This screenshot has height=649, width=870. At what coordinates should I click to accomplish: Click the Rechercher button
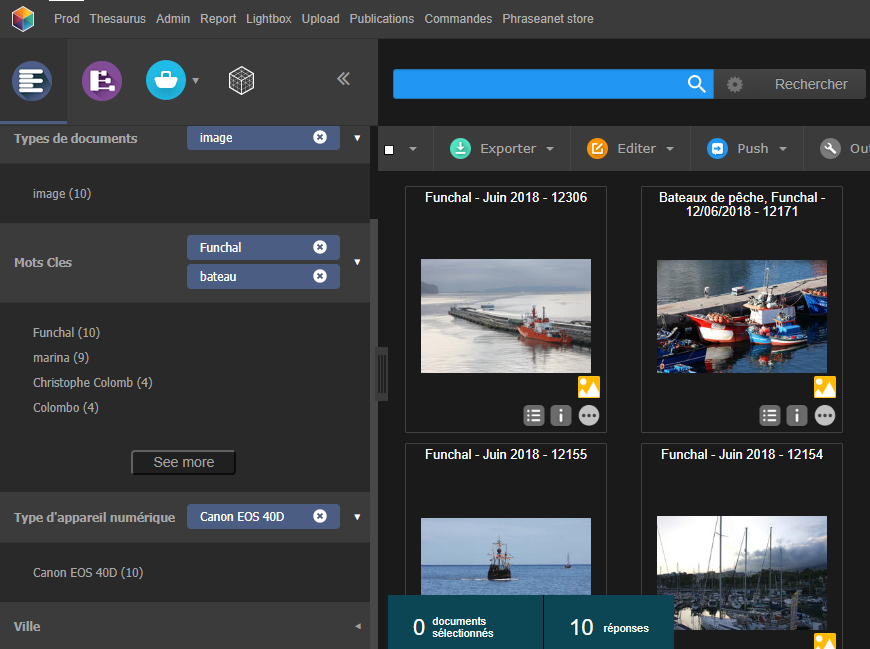(x=810, y=85)
